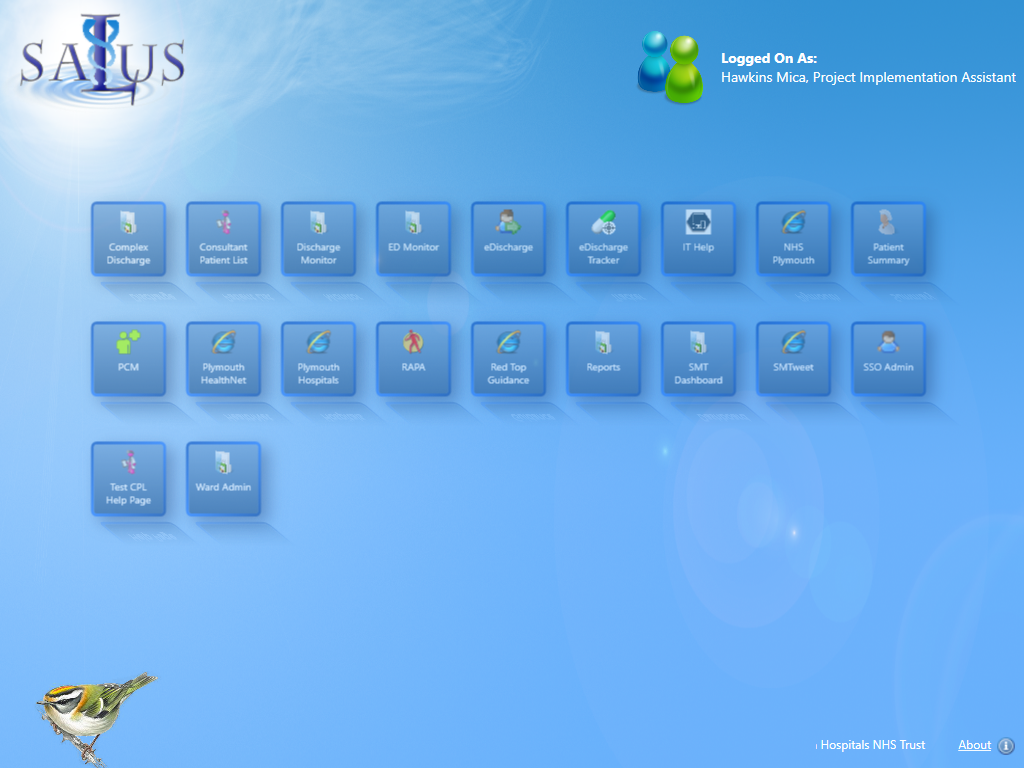
Task: Launch the RAPA tile
Action: tap(413, 359)
